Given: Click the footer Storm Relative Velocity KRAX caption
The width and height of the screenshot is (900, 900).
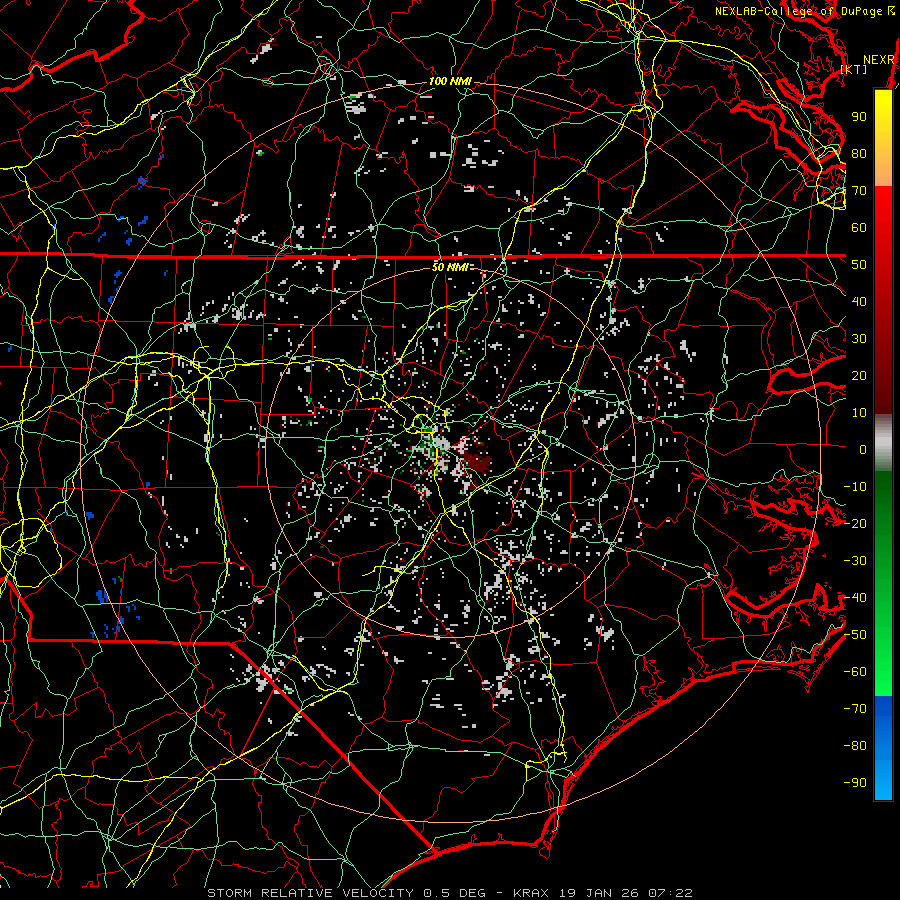Looking at the screenshot, I should click(450, 893).
